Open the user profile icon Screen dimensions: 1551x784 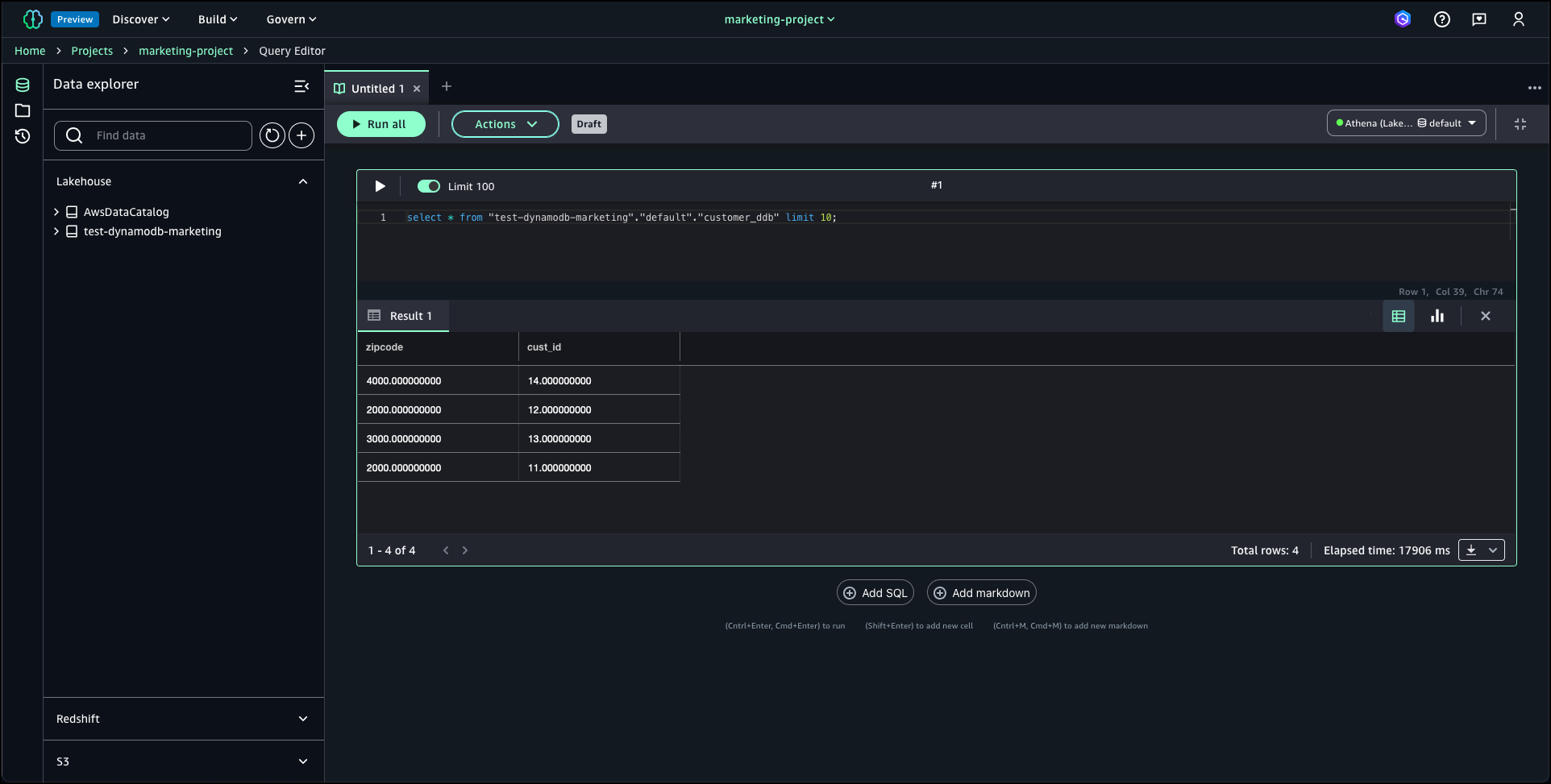1519,19
